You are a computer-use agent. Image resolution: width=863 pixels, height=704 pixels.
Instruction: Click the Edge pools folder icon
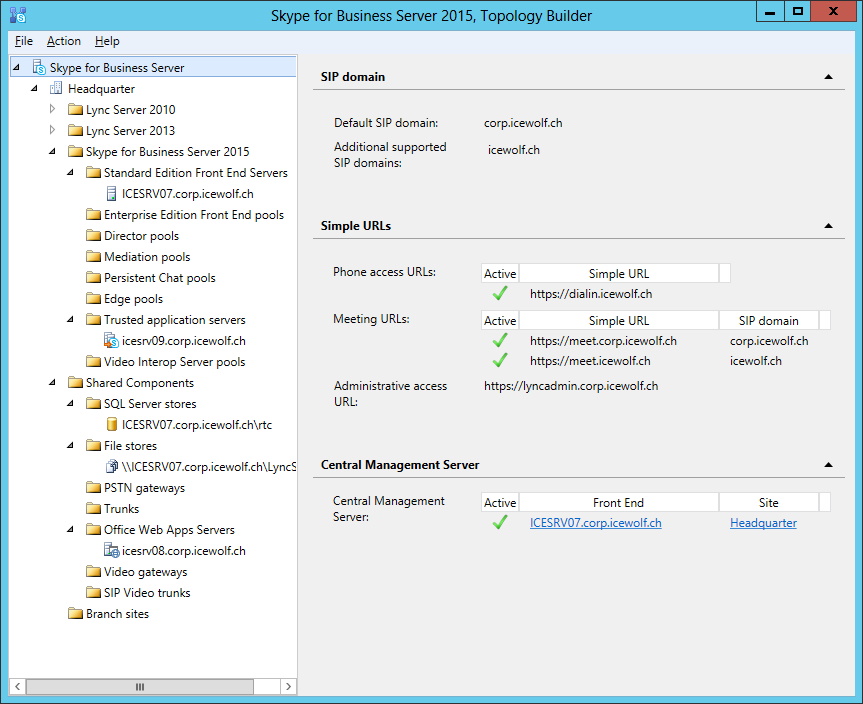point(94,298)
